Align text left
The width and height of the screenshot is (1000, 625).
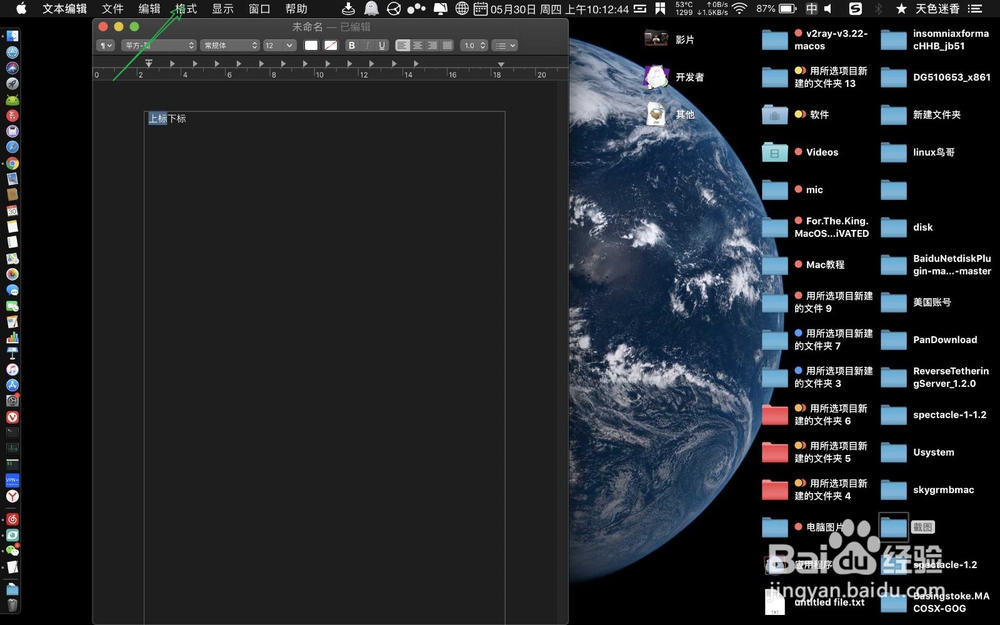402,45
